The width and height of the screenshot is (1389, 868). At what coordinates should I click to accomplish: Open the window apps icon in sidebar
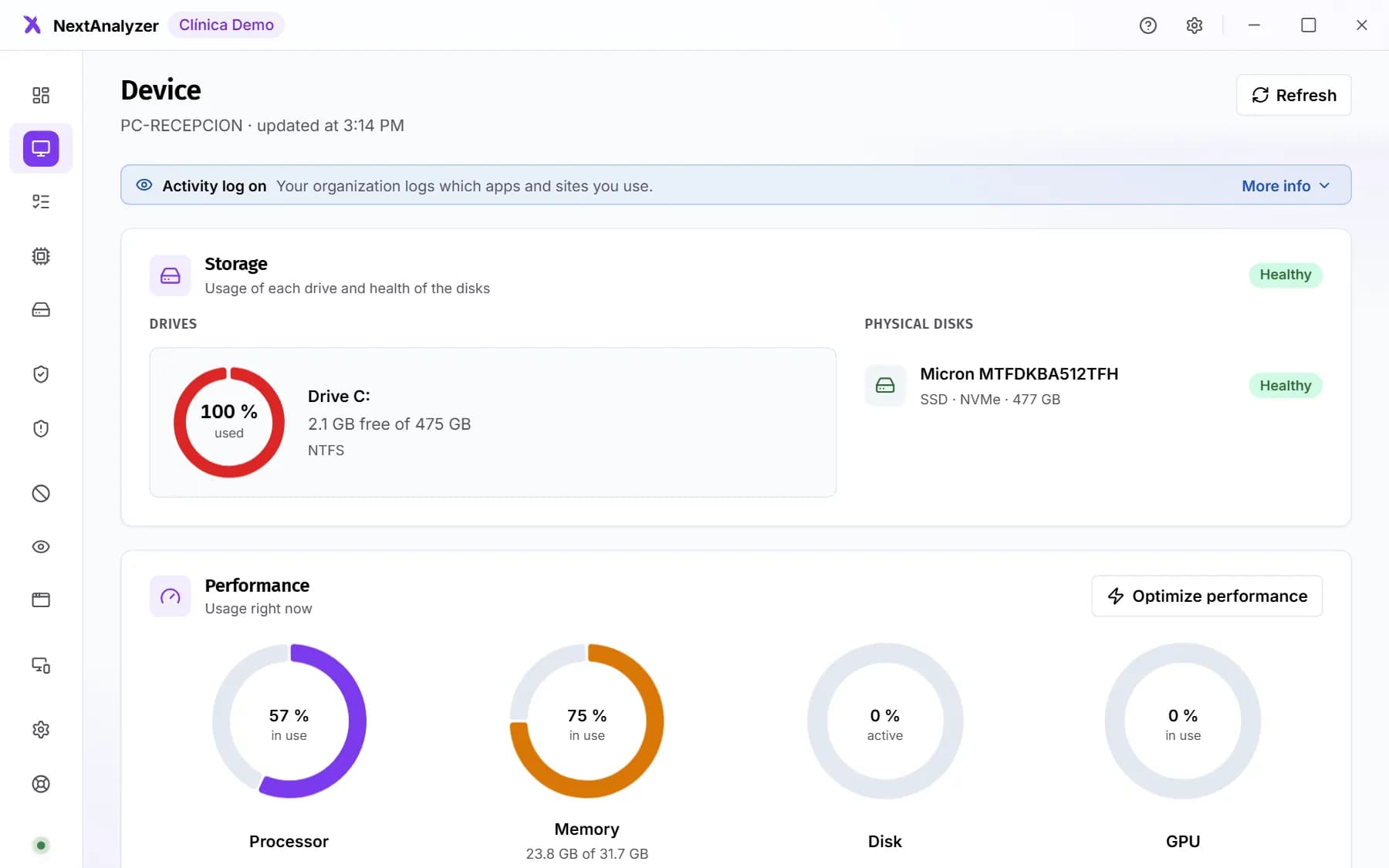pyautogui.click(x=41, y=599)
